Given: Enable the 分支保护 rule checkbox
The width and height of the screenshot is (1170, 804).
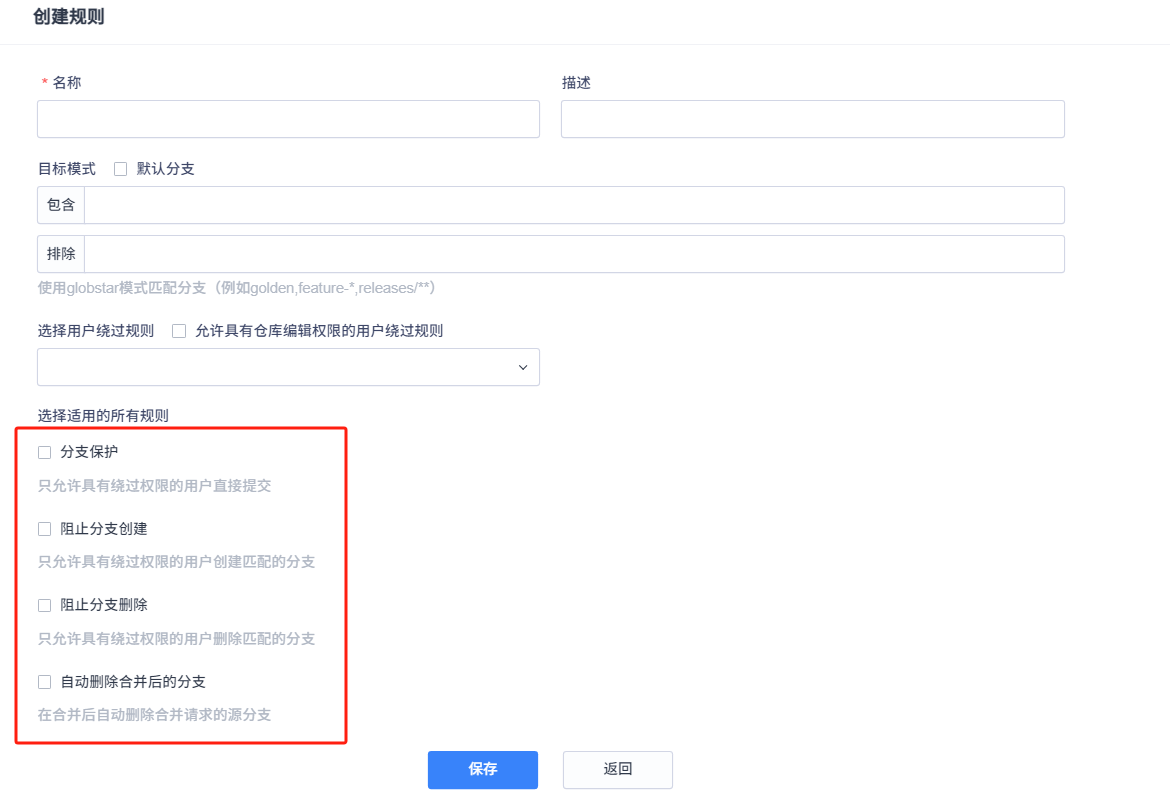Looking at the screenshot, I should (x=45, y=452).
